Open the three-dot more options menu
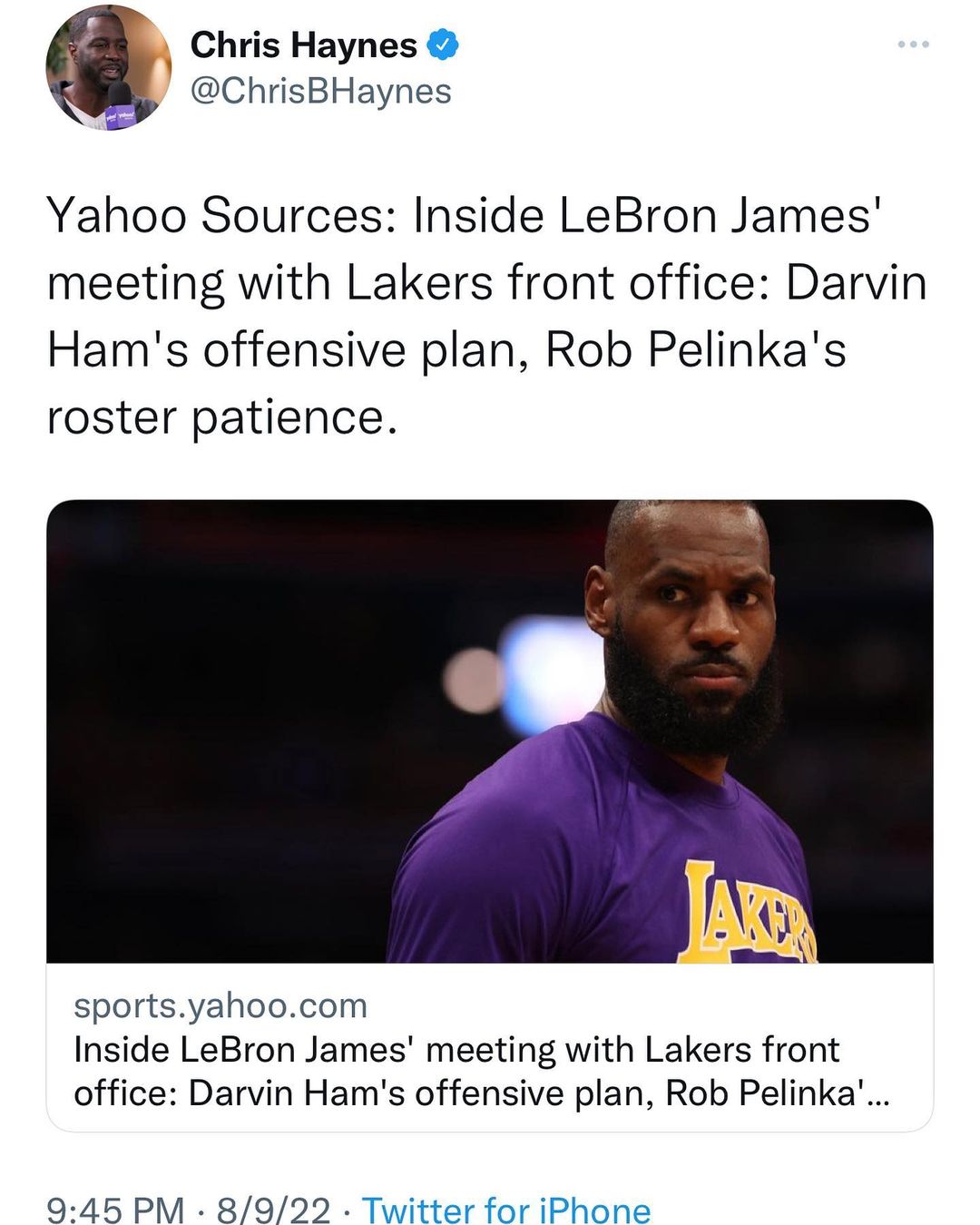This screenshot has width=980, height=1225. (x=913, y=44)
